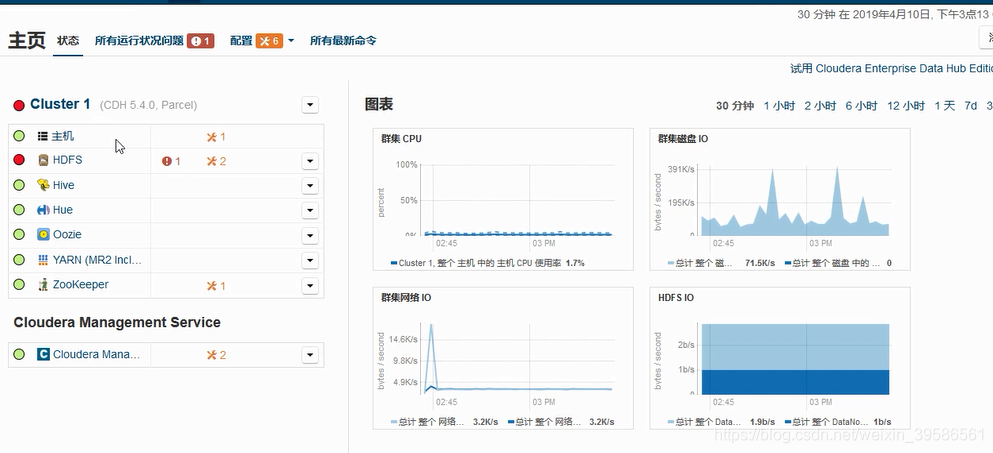
Task: Open the ZooKeeper actions dropdown
Action: tap(310, 286)
